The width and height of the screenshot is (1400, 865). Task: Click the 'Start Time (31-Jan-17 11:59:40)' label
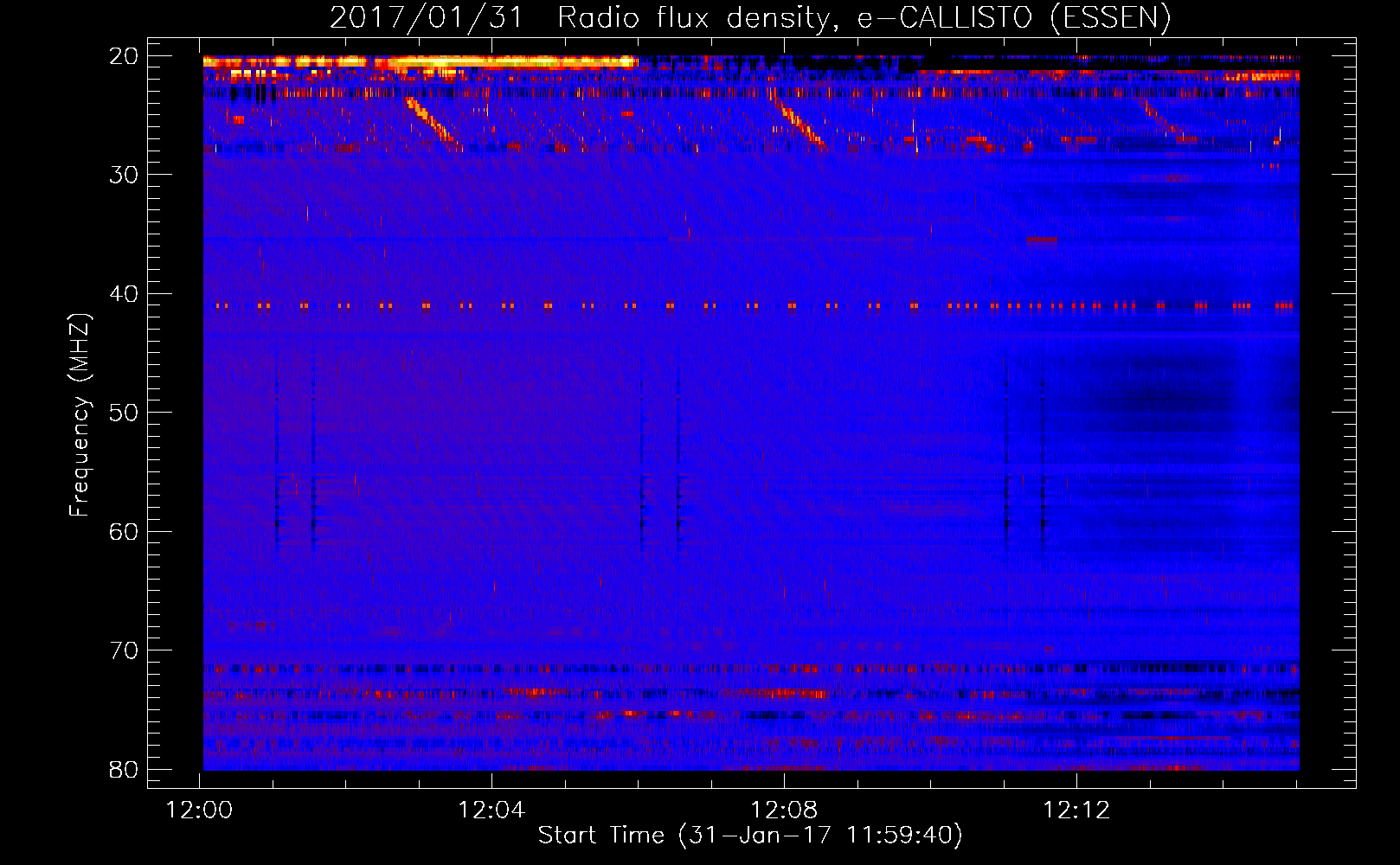(750, 836)
